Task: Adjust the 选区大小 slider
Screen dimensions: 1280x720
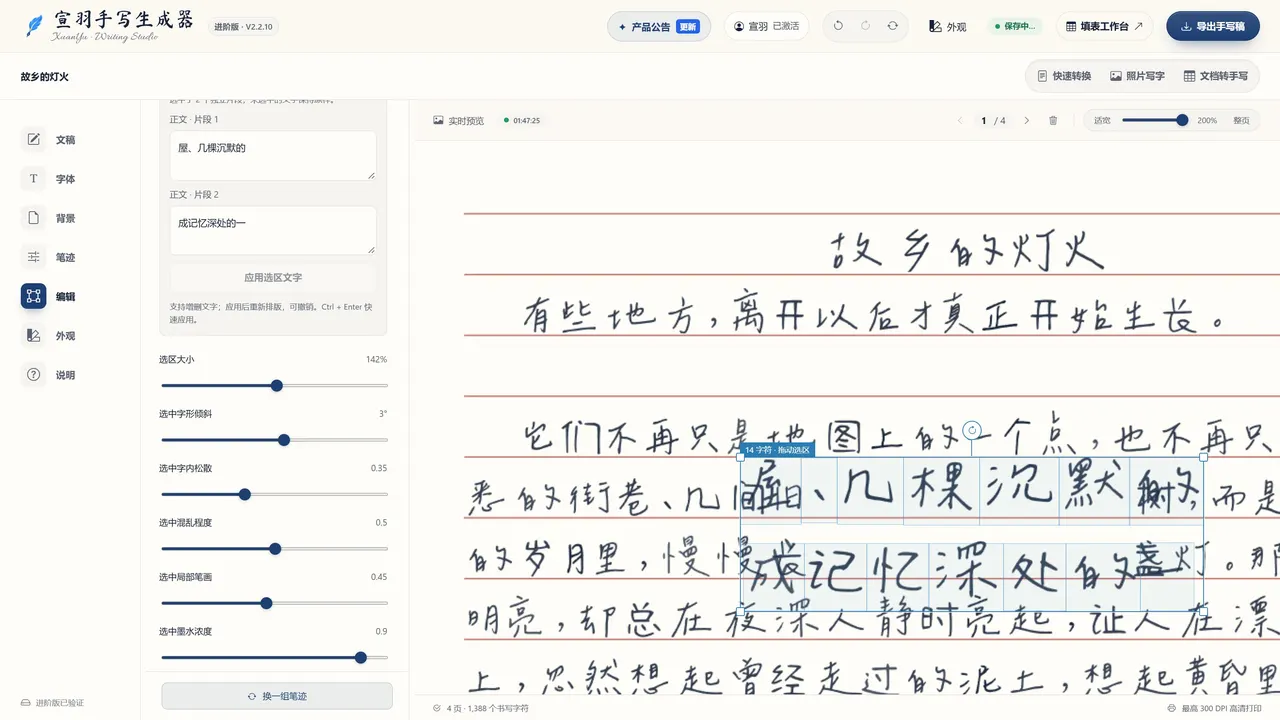Action: click(x=274, y=385)
